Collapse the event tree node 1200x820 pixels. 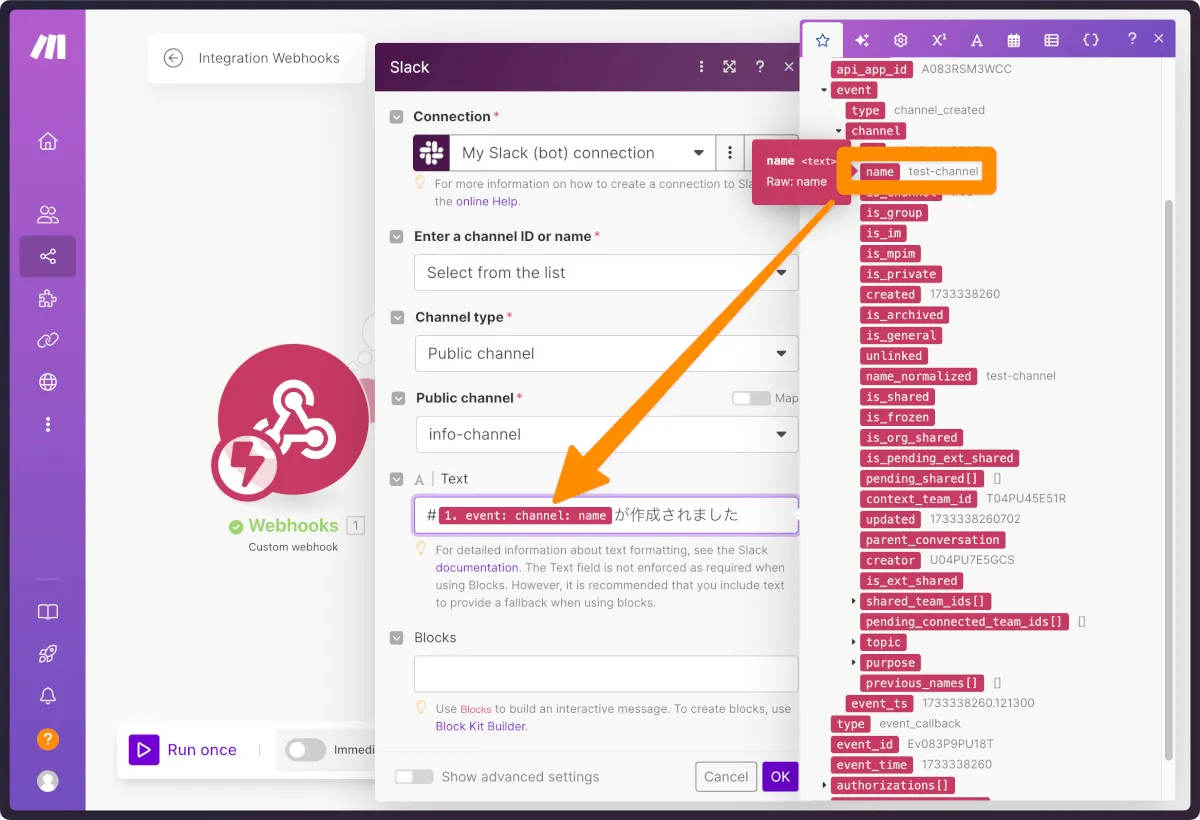pos(824,90)
